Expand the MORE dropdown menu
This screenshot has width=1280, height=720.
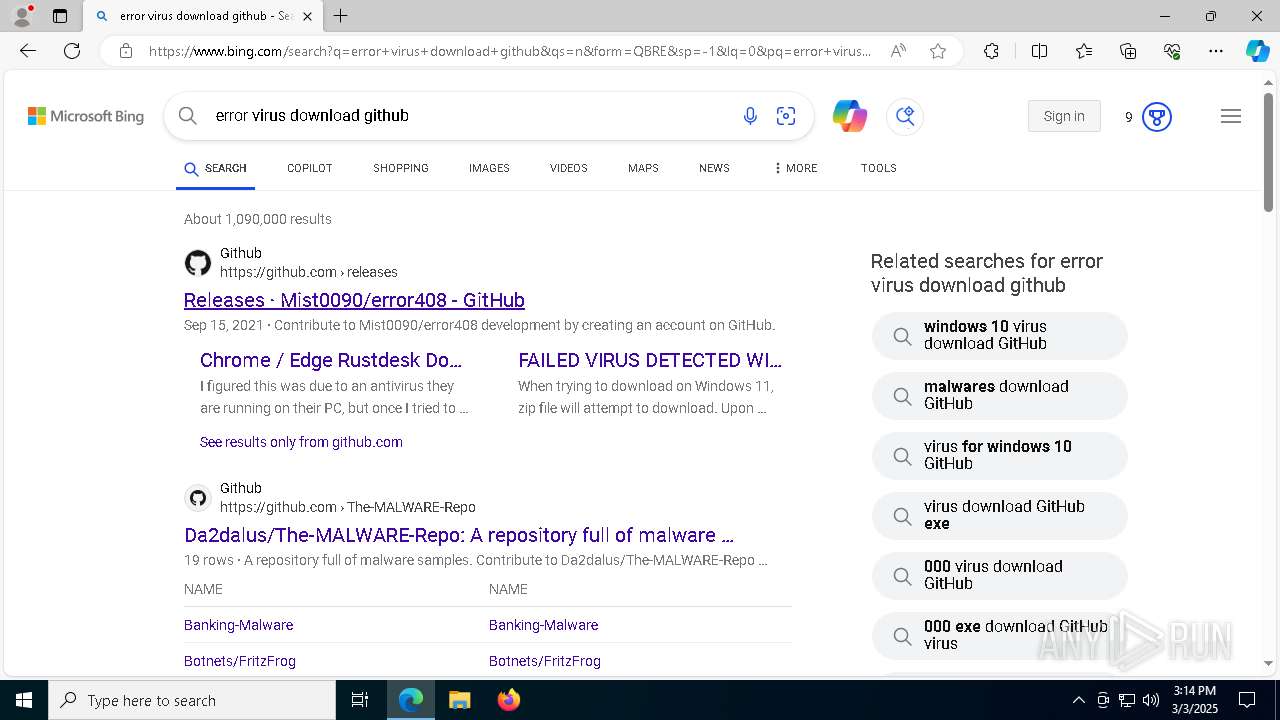(795, 168)
